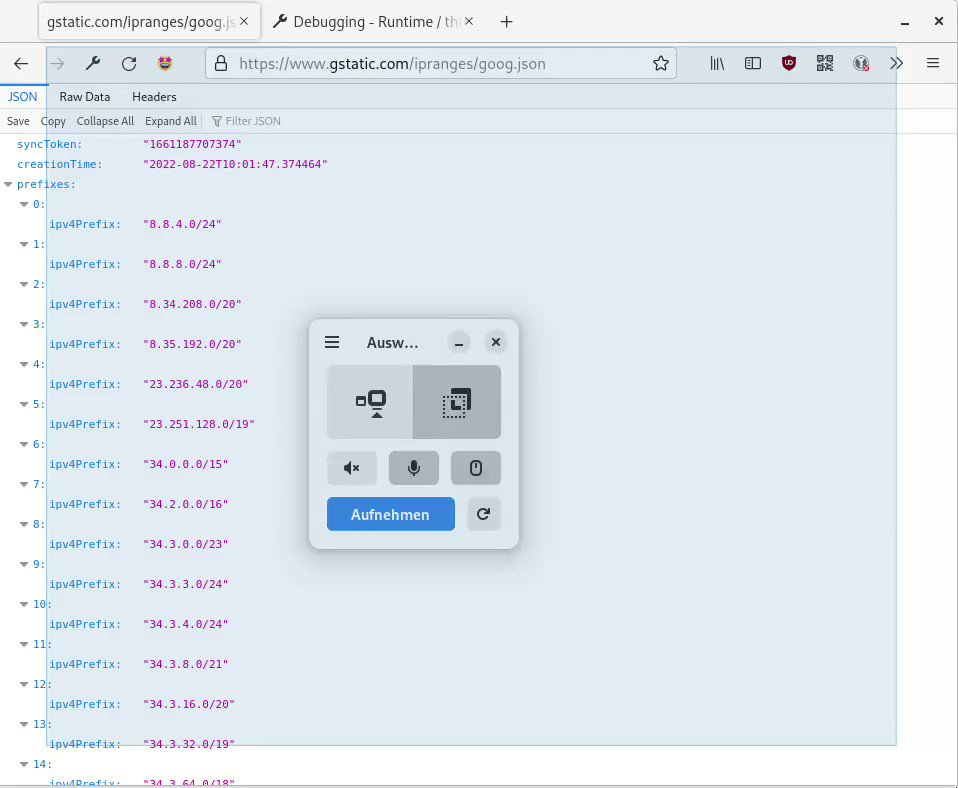The width and height of the screenshot is (958, 788).
Task: Click the forward navigation arrow
Action: click(57, 64)
